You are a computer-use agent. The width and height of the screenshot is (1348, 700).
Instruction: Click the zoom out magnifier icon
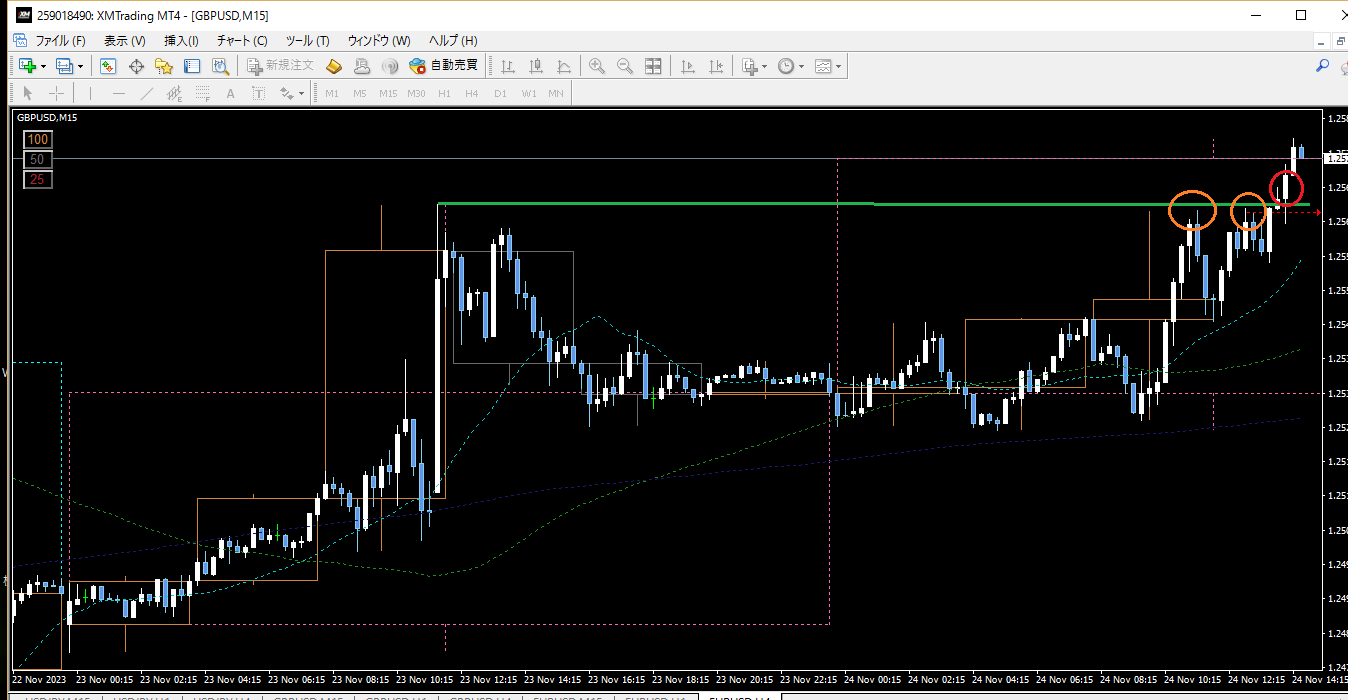click(625, 66)
